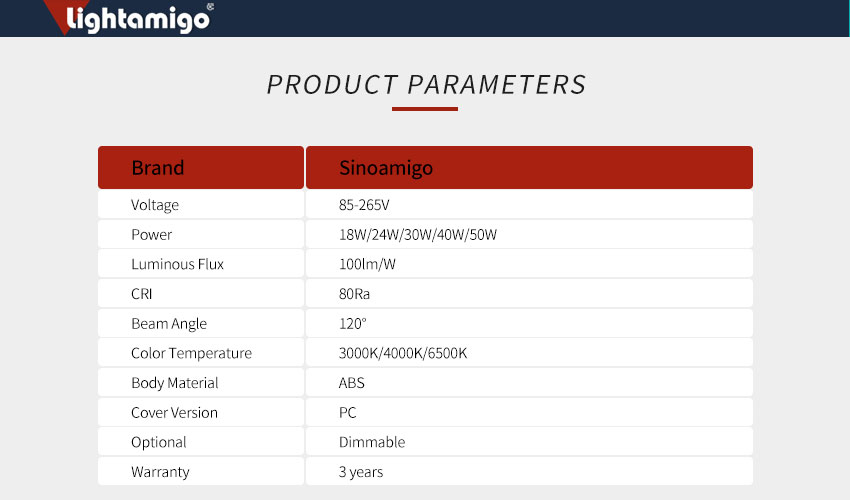Select the Voltage row label
The height and width of the screenshot is (500, 850).
click(x=155, y=205)
